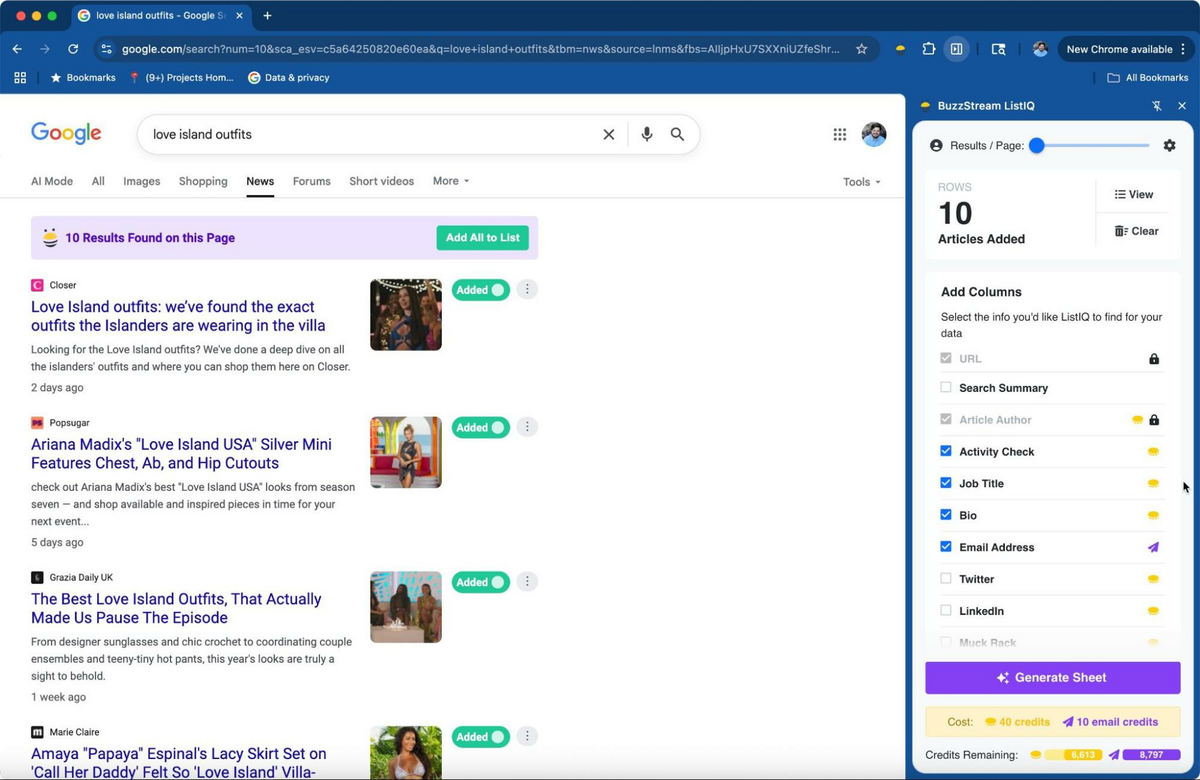This screenshot has width=1200, height=780.
Task: Open ListIQ settings gear icon
Action: point(1169,146)
